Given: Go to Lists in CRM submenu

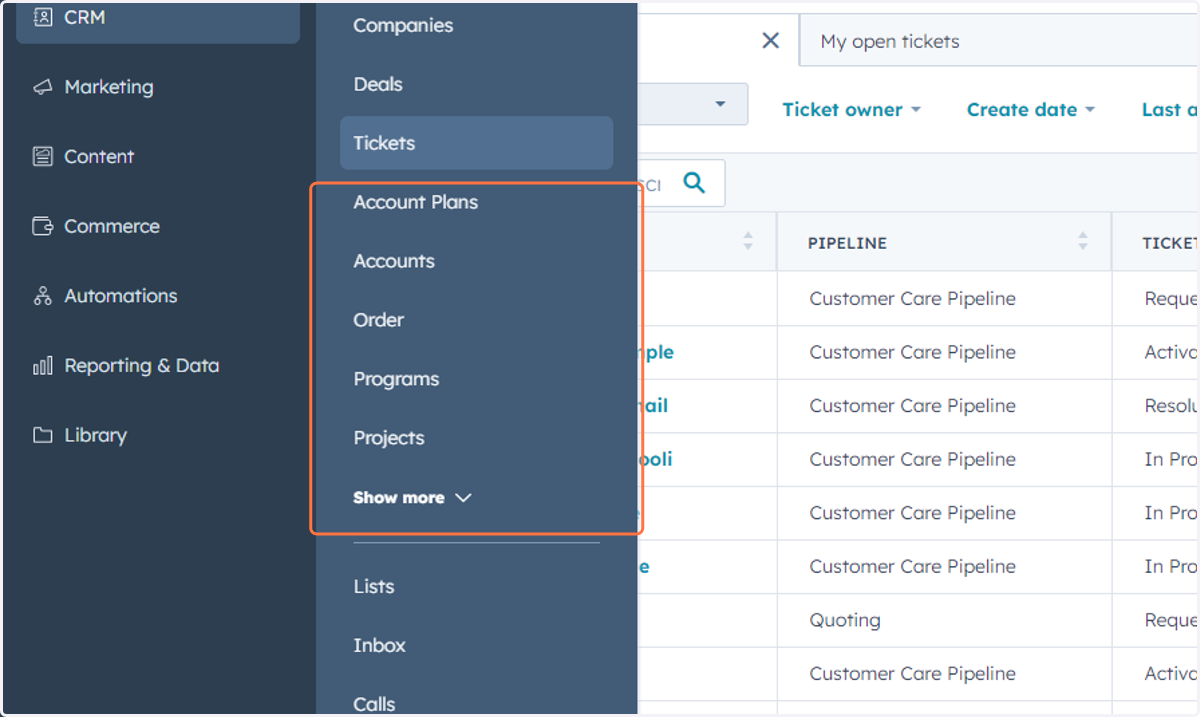Looking at the screenshot, I should click(374, 587).
